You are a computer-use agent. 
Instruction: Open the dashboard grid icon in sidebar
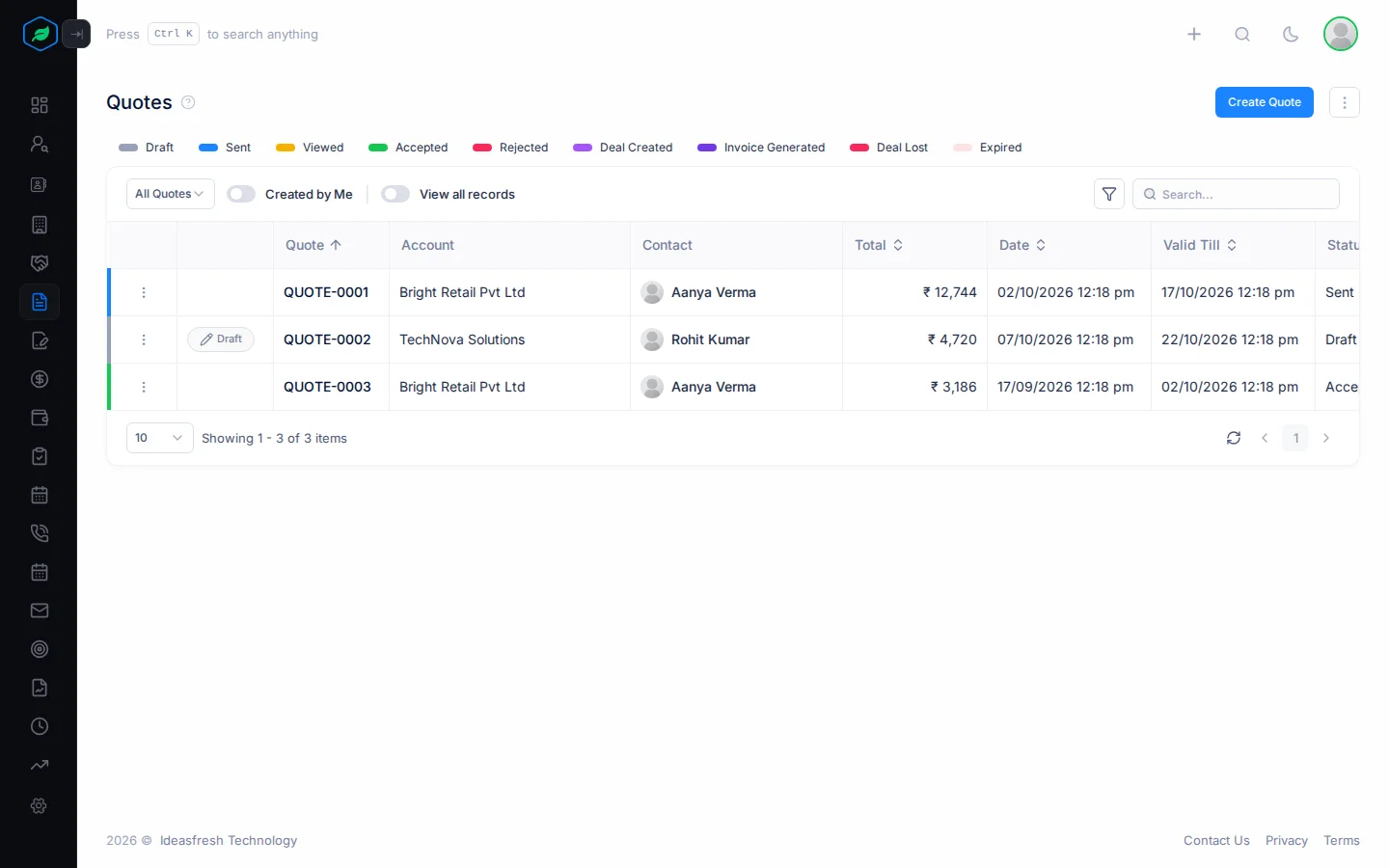coord(40,105)
